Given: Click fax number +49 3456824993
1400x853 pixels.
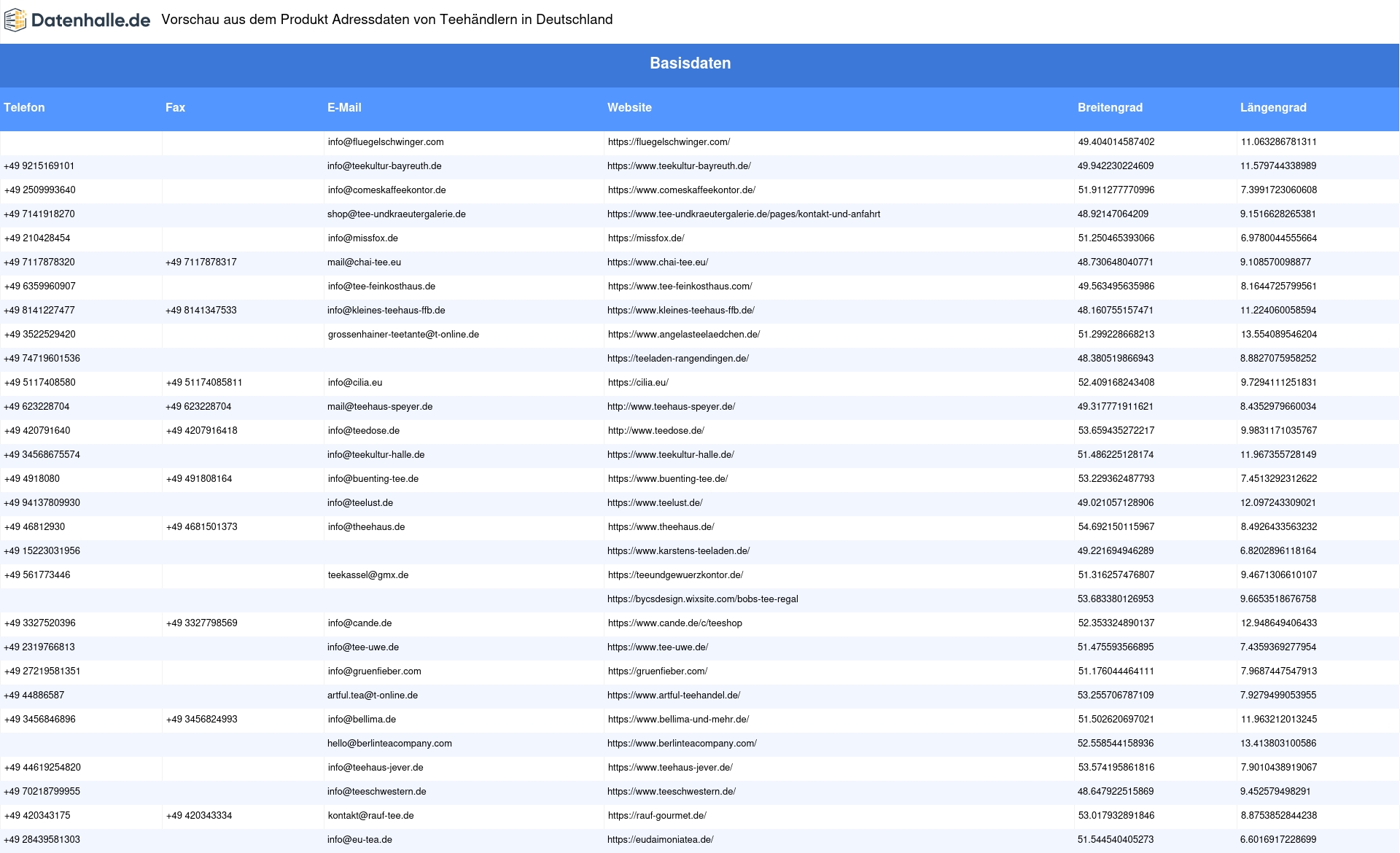Looking at the screenshot, I should pyautogui.click(x=202, y=720).
